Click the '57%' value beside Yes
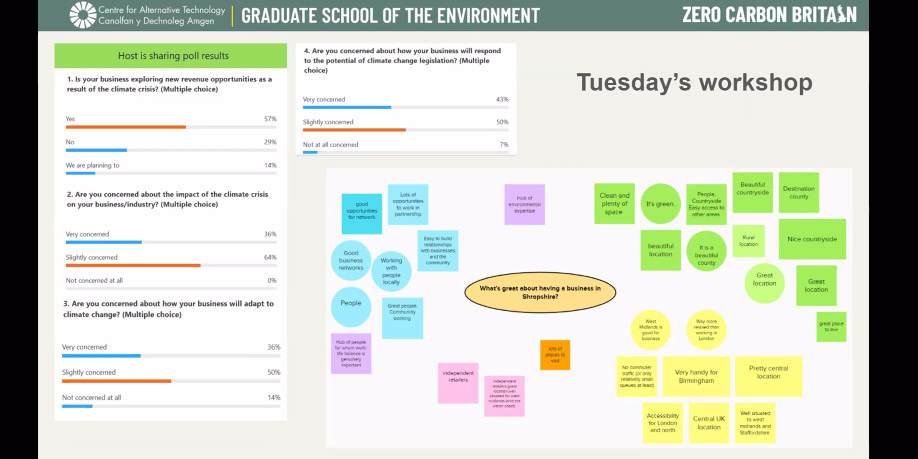 (270, 119)
